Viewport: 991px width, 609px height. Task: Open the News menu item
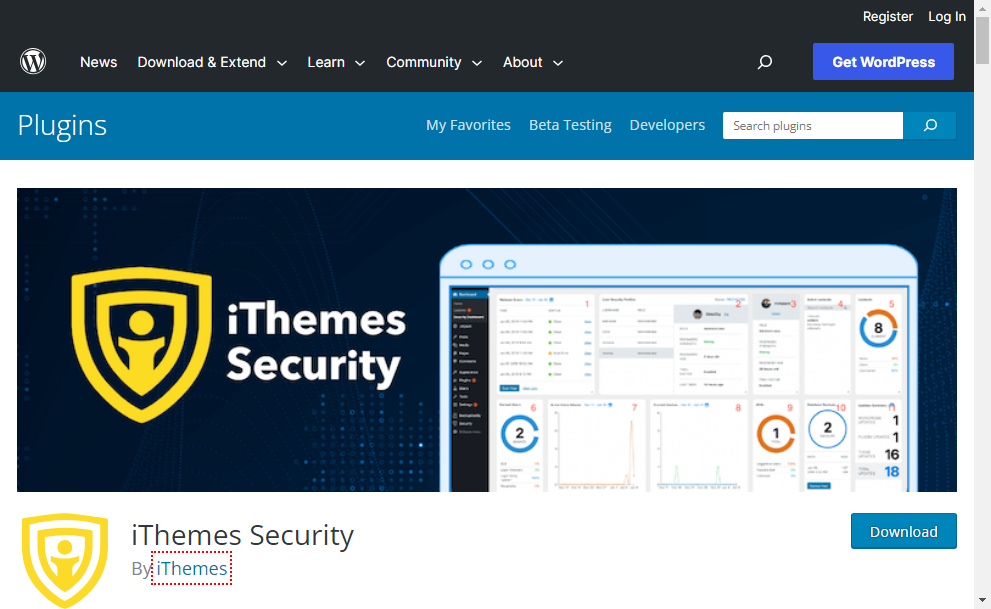99,62
